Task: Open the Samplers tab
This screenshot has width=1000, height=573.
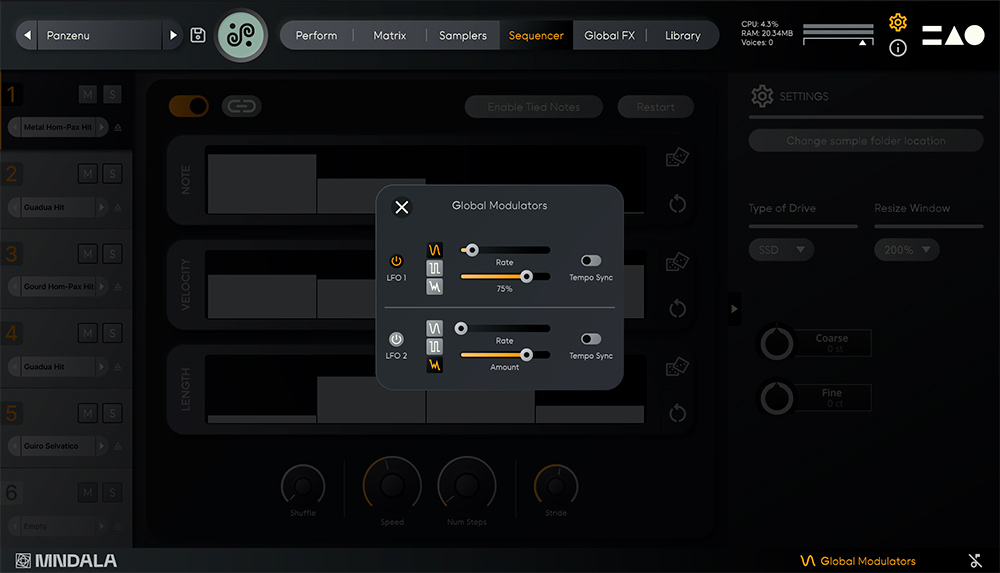Action: point(463,36)
